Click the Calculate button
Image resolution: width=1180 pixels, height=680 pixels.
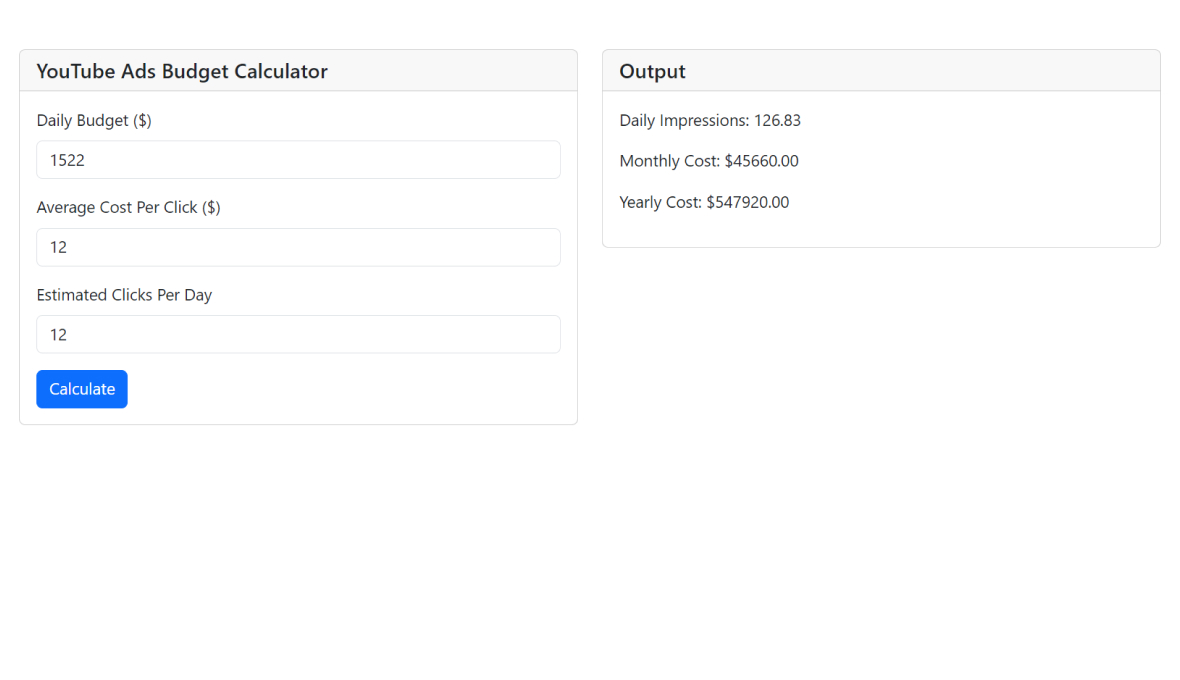[x=82, y=389]
